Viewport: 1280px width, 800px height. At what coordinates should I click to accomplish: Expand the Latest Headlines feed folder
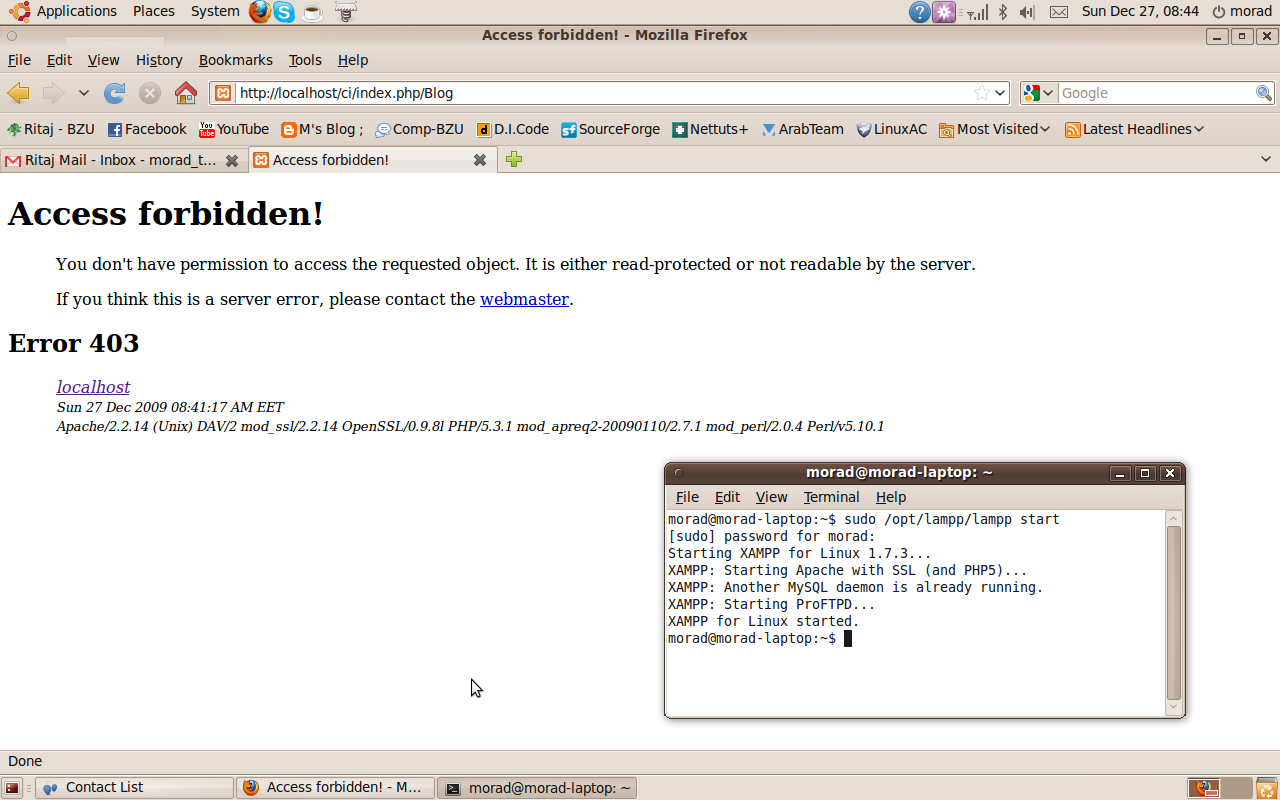tap(1134, 129)
